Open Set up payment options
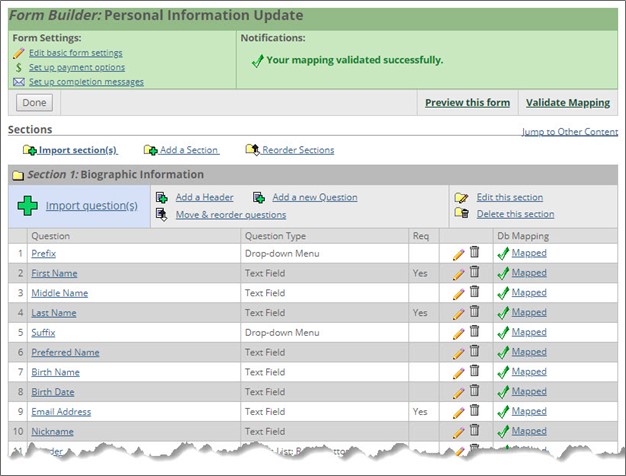 coord(77,67)
